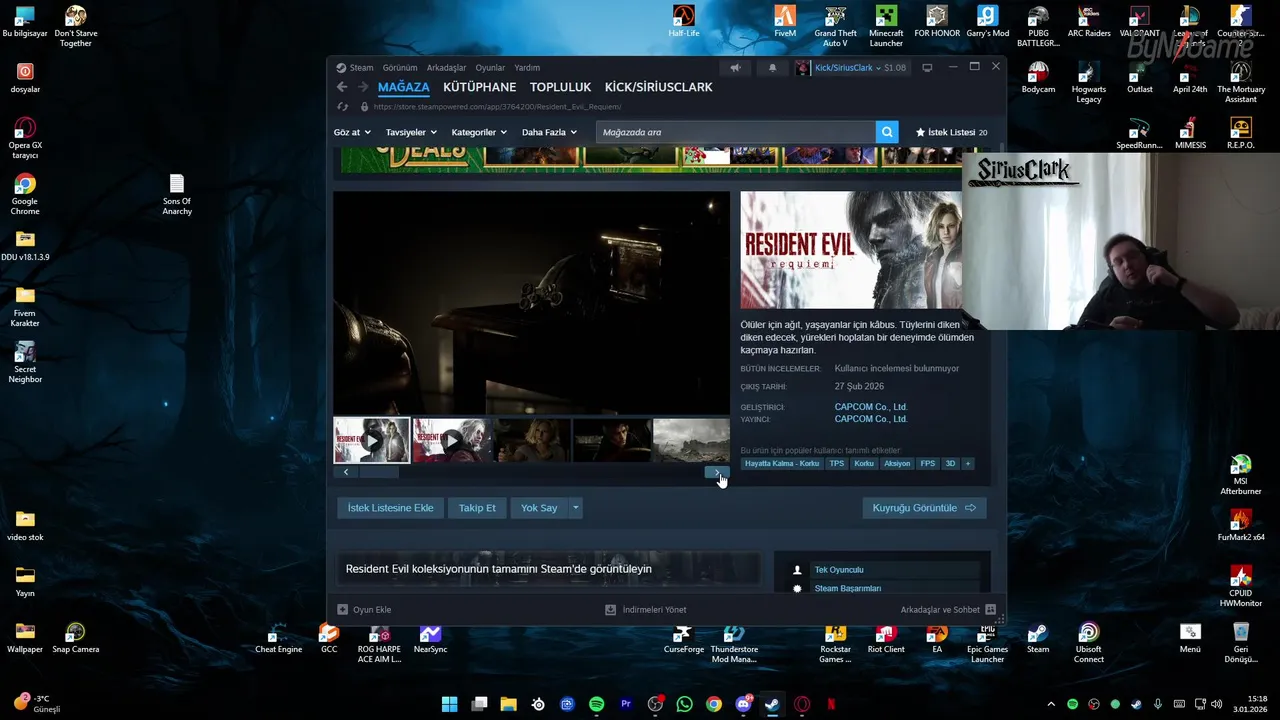Open Windows Start menu
This screenshot has height=720, width=1280.
point(450,704)
